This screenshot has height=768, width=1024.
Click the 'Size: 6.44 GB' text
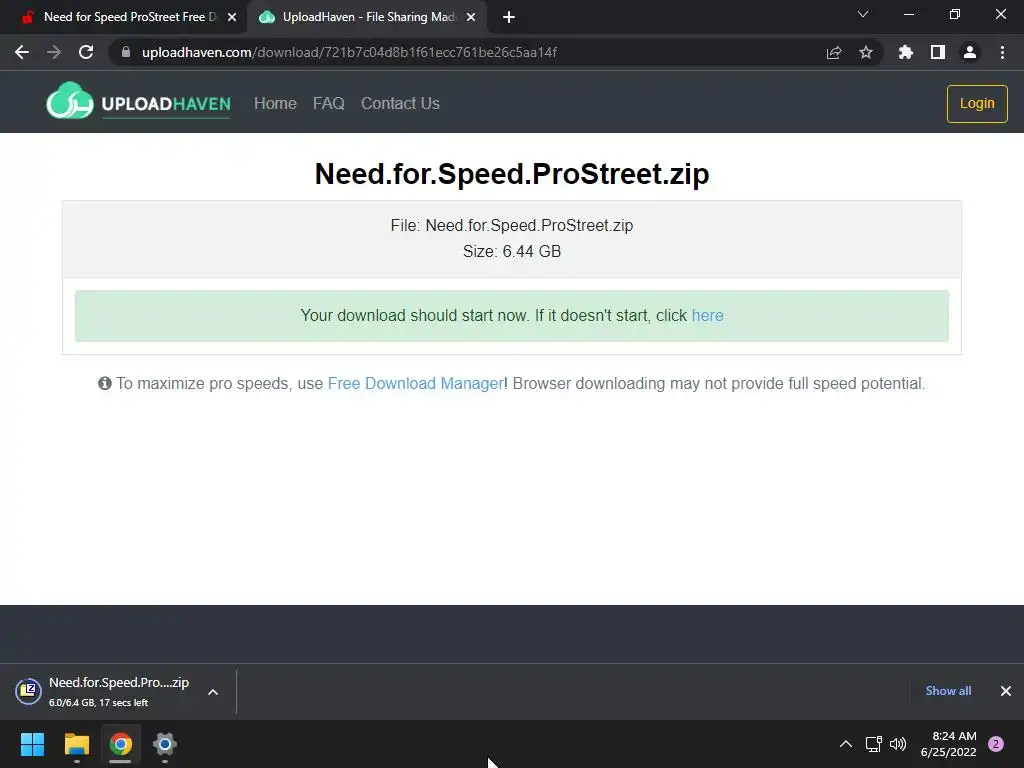click(512, 251)
